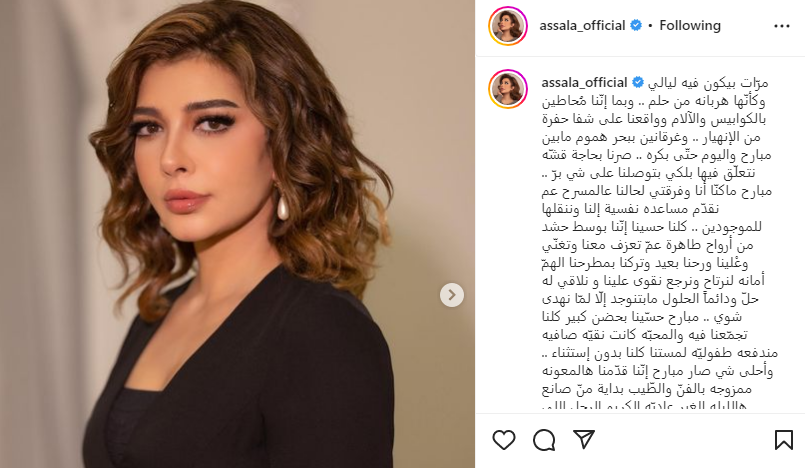This screenshot has width=805, height=468.
Task: Click the verified badge beside the caption username
Action: [x=638, y=82]
